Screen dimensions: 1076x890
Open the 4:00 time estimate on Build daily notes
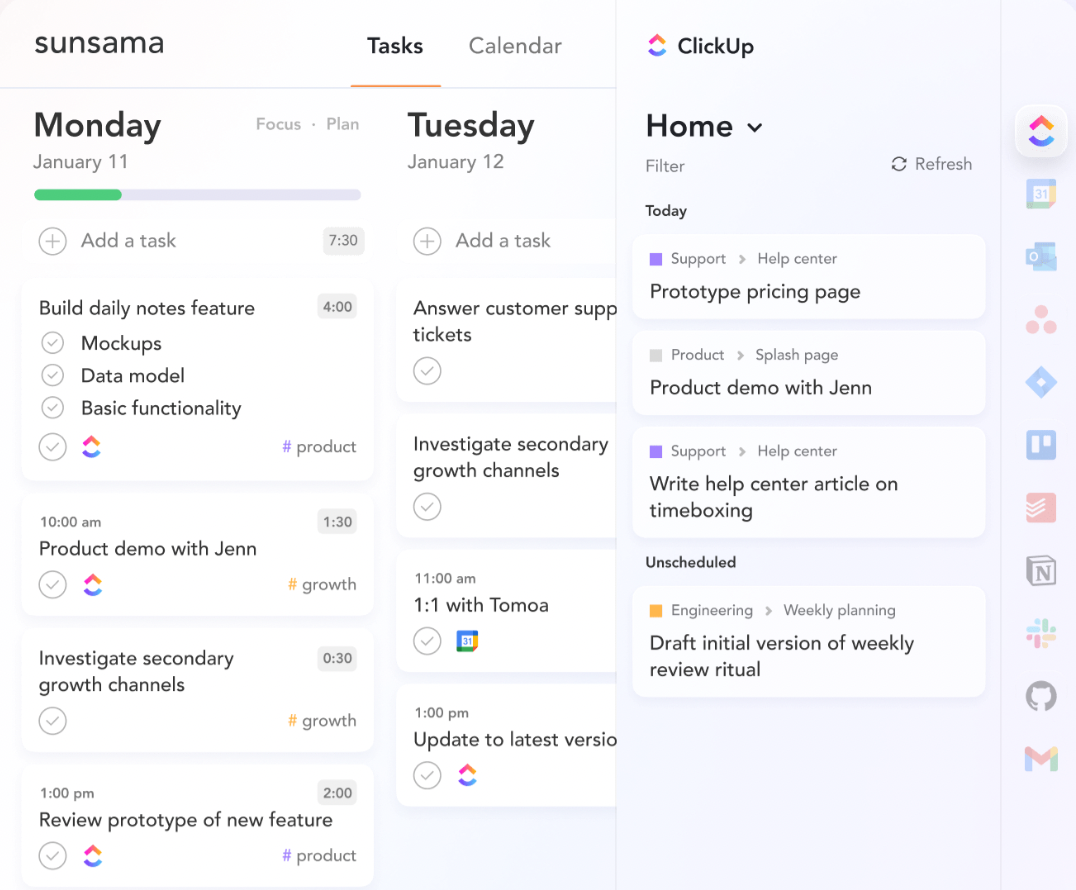[x=338, y=307]
